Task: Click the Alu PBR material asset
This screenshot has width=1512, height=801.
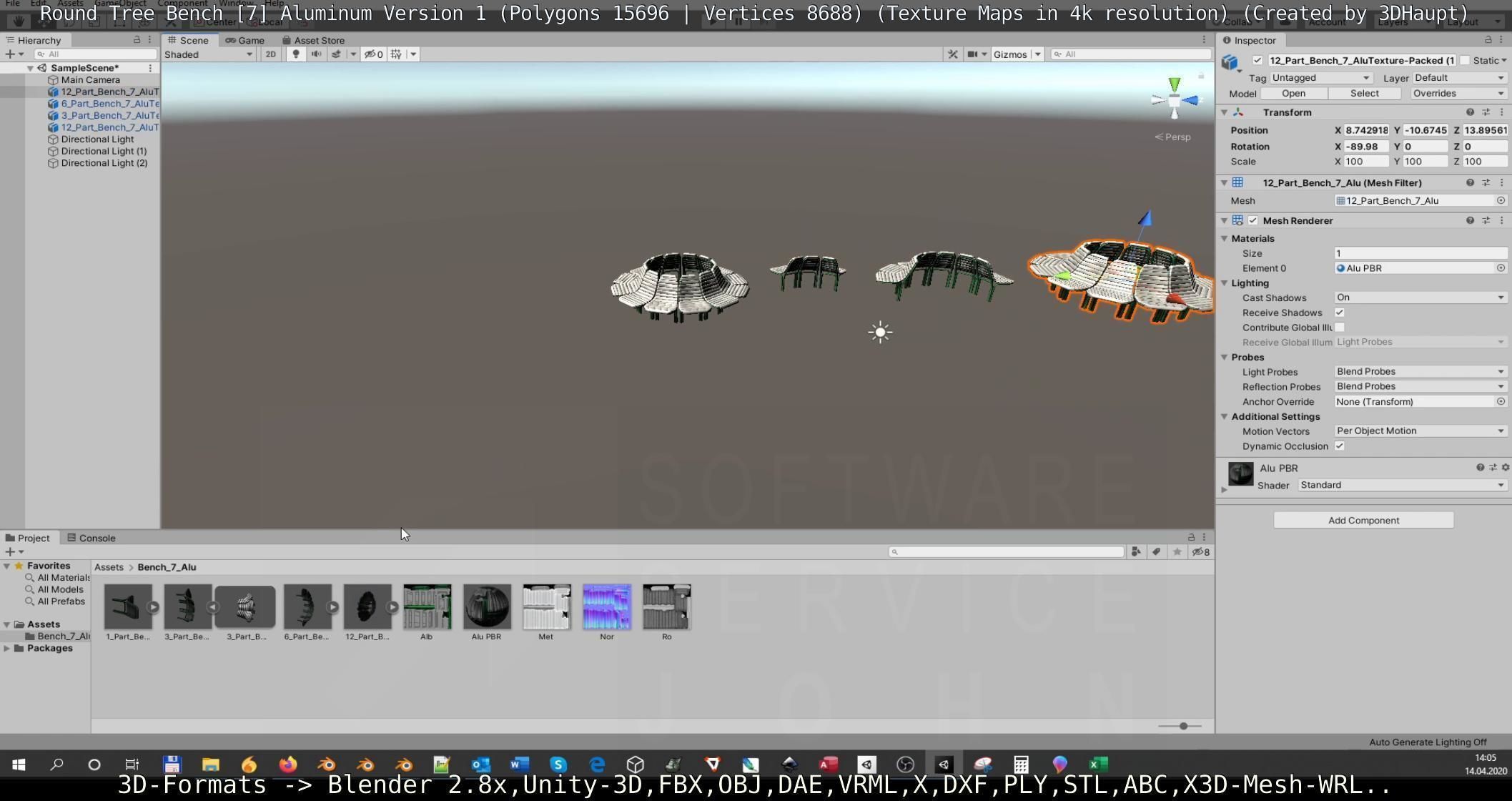Action: [487, 607]
